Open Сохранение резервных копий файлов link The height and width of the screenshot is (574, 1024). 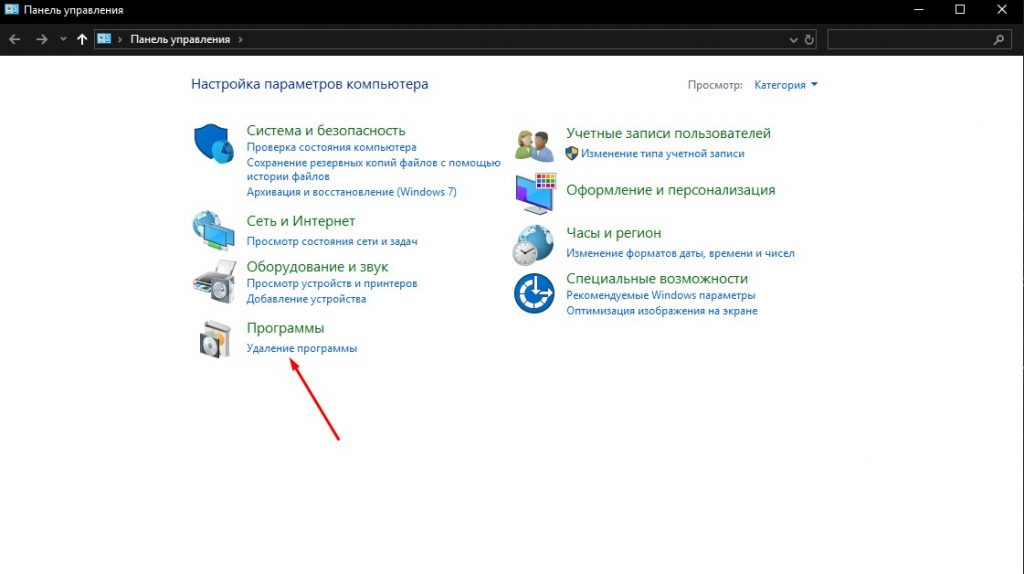click(x=374, y=169)
